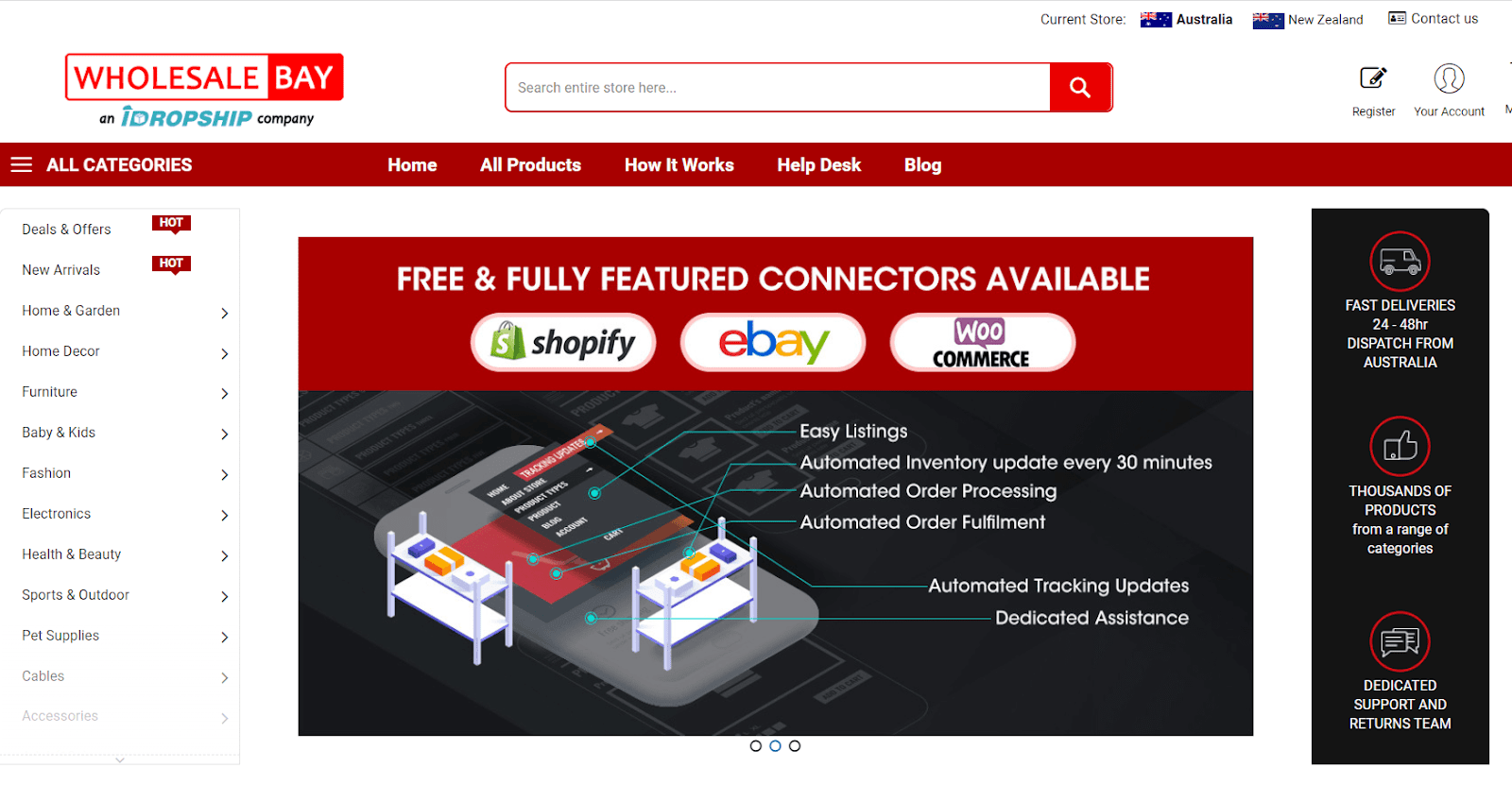Click the red search magnifier button
Viewport: 1512px width, 801px height.
coord(1080,88)
